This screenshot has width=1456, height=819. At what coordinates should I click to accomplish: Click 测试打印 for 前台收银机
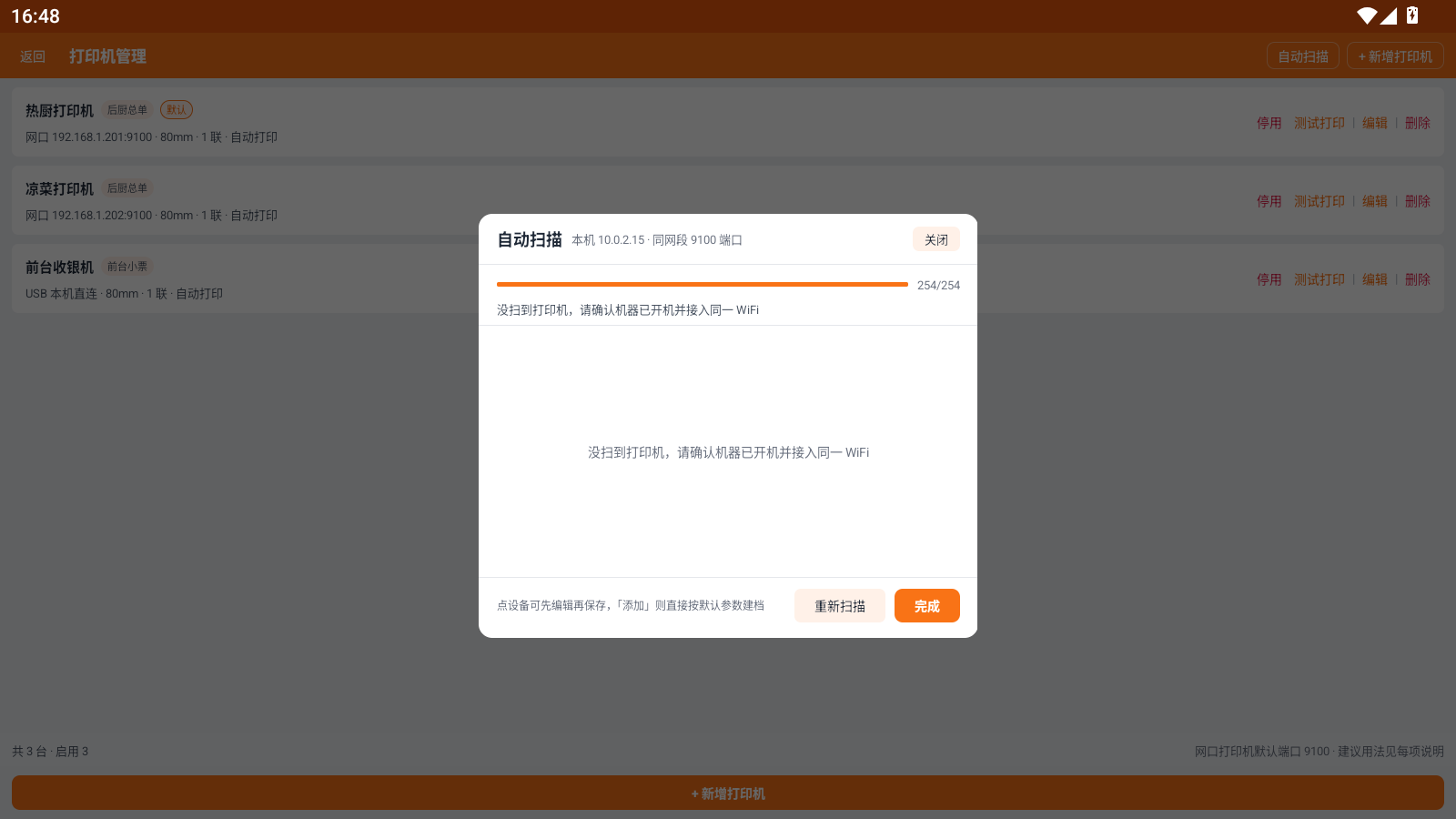click(x=1319, y=279)
